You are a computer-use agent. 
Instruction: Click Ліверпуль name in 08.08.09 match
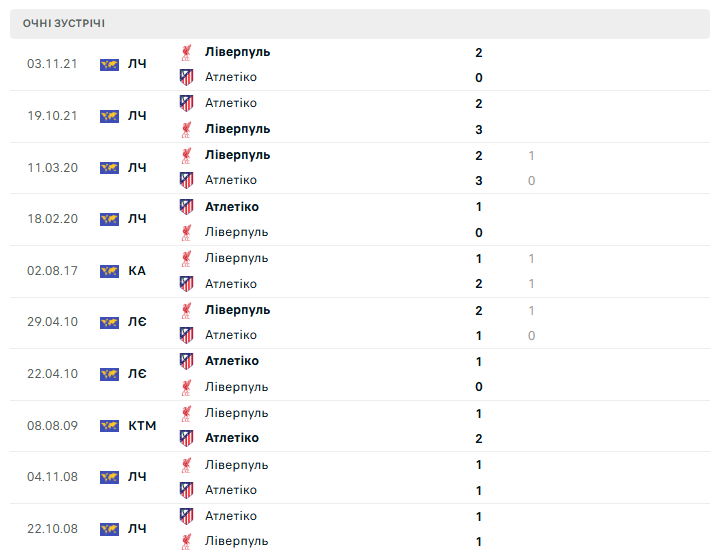pos(236,413)
